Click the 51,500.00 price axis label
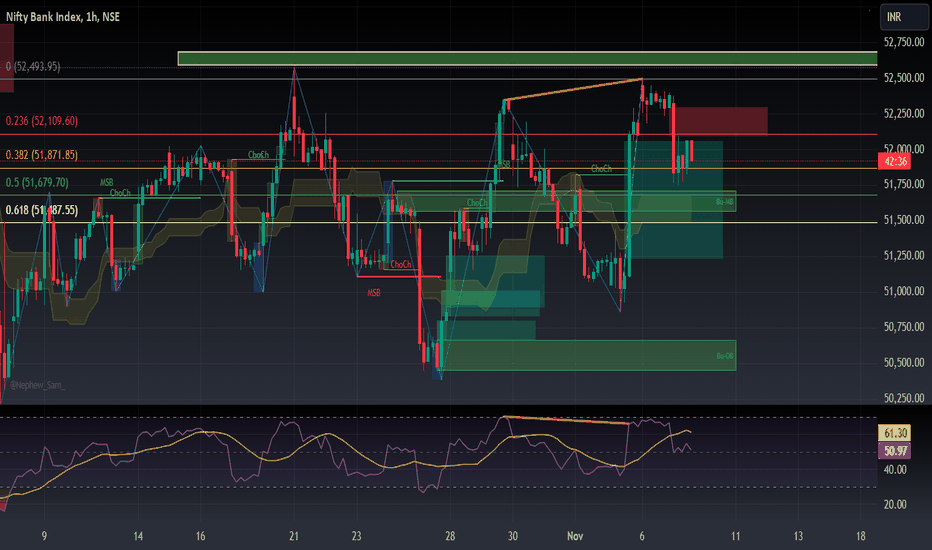932x550 pixels. 903,220
